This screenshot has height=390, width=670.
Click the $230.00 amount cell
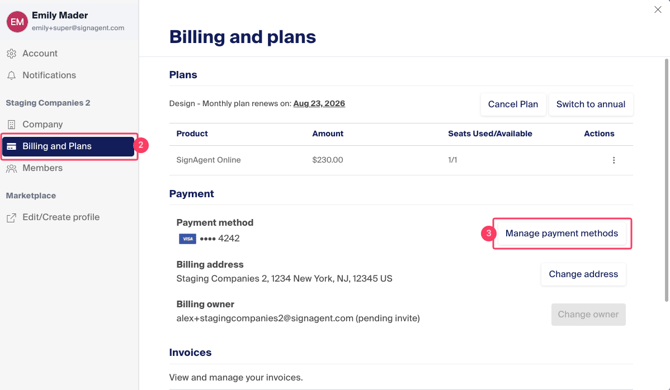pos(327,160)
